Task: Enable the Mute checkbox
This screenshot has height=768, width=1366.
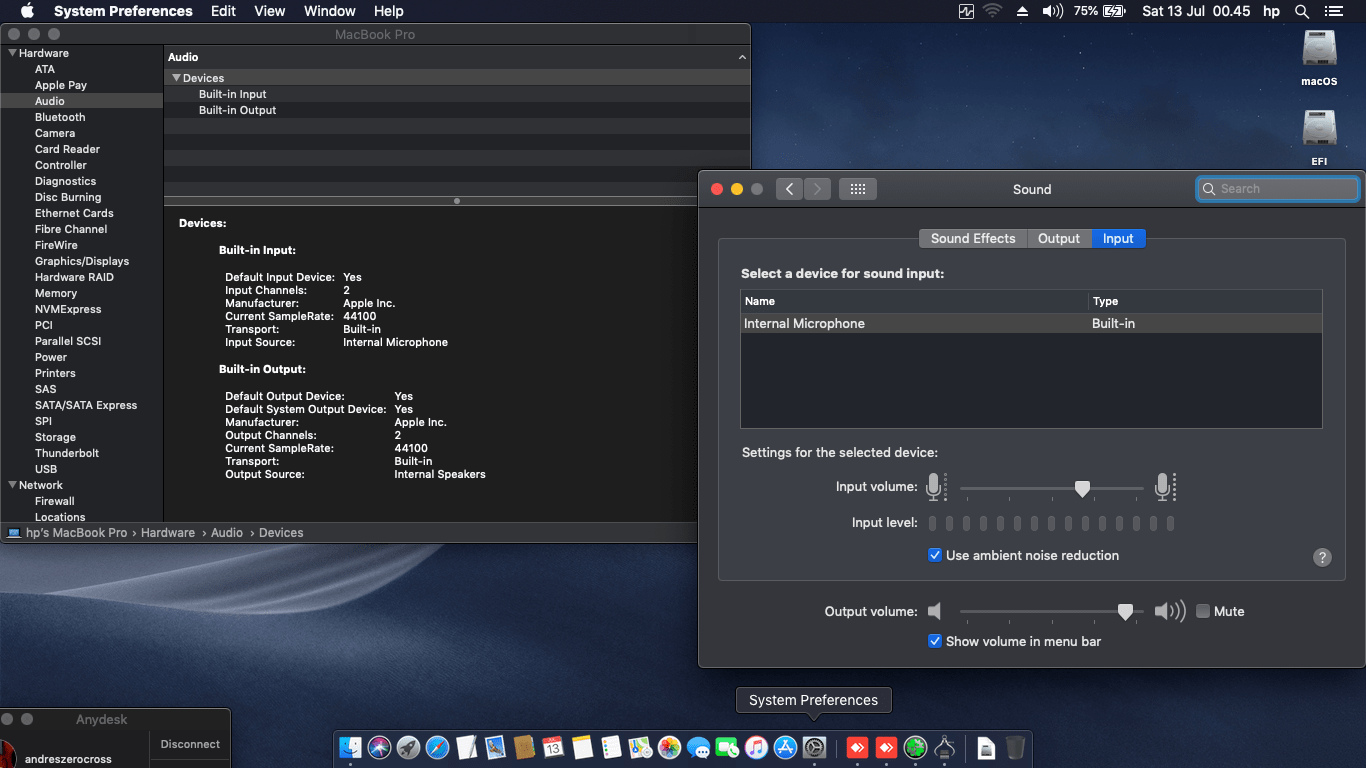Action: tap(1203, 611)
